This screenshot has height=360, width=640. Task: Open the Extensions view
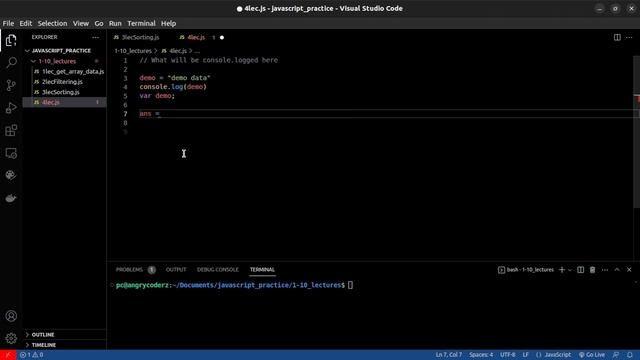point(11,131)
